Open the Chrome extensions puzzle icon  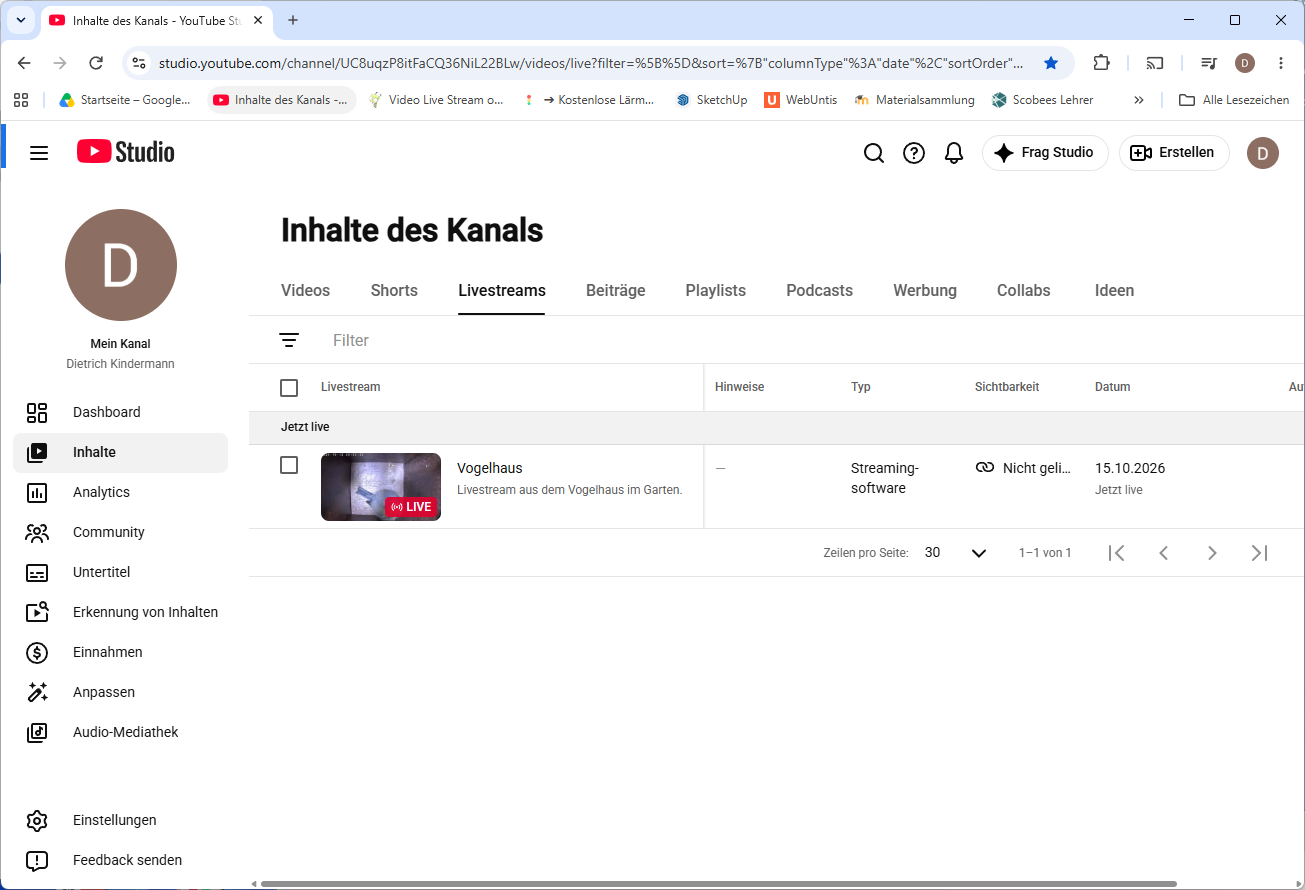1101,63
